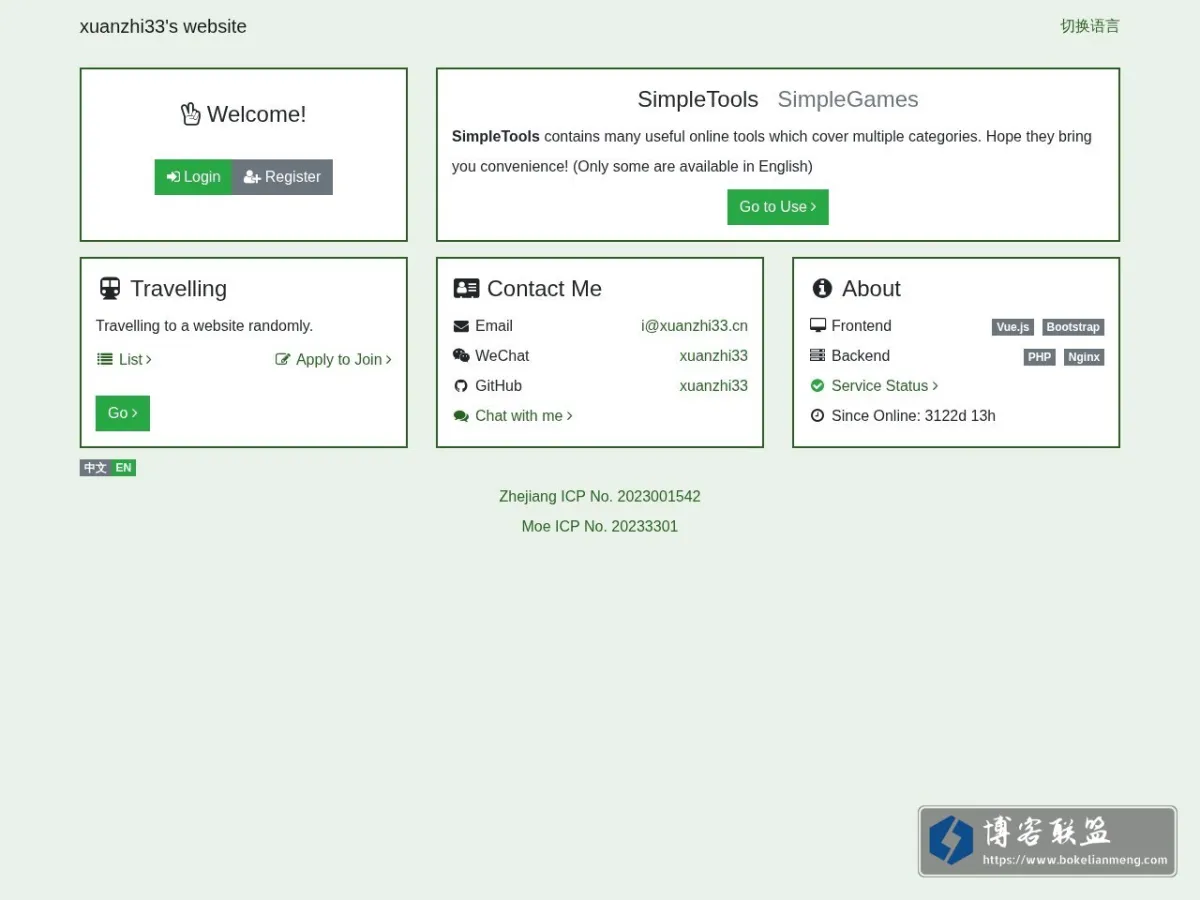Image resolution: width=1200 pixels, height=900 pixels.
Task: Click the Go to Use button
Action: (x=778, y=207)
